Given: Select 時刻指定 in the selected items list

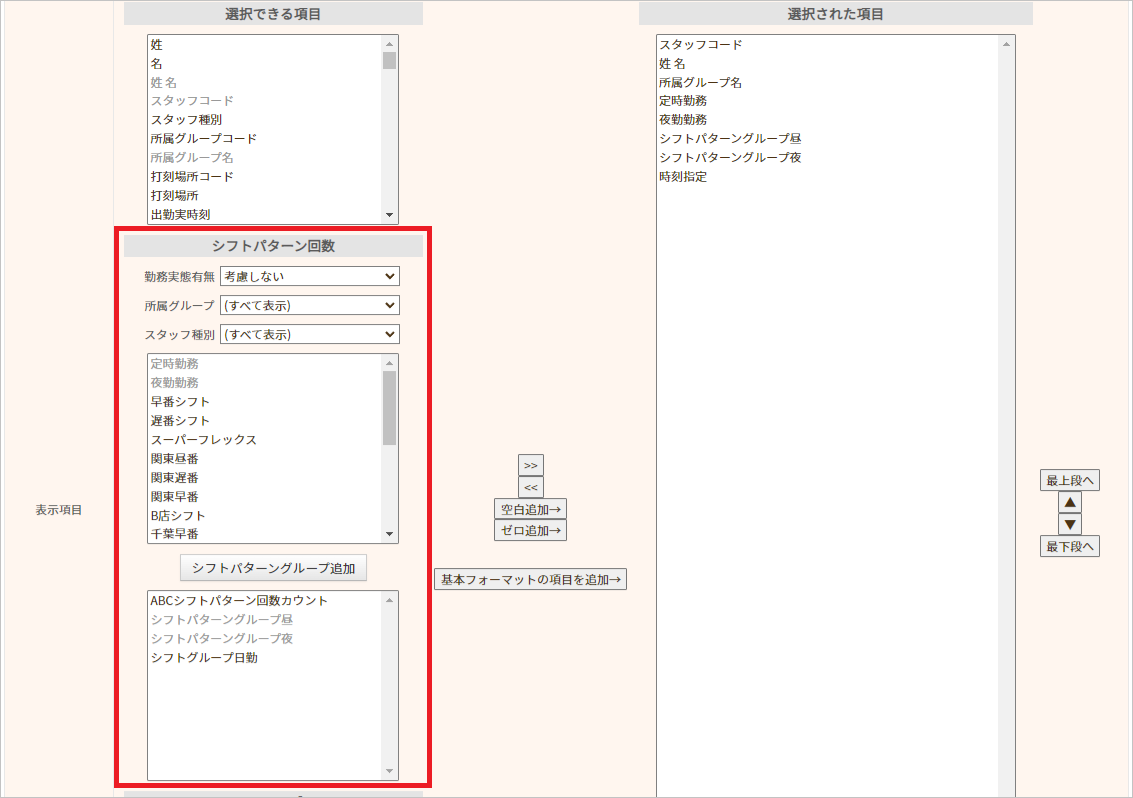Looking at the screenshot, I should (x=683, y=177).
